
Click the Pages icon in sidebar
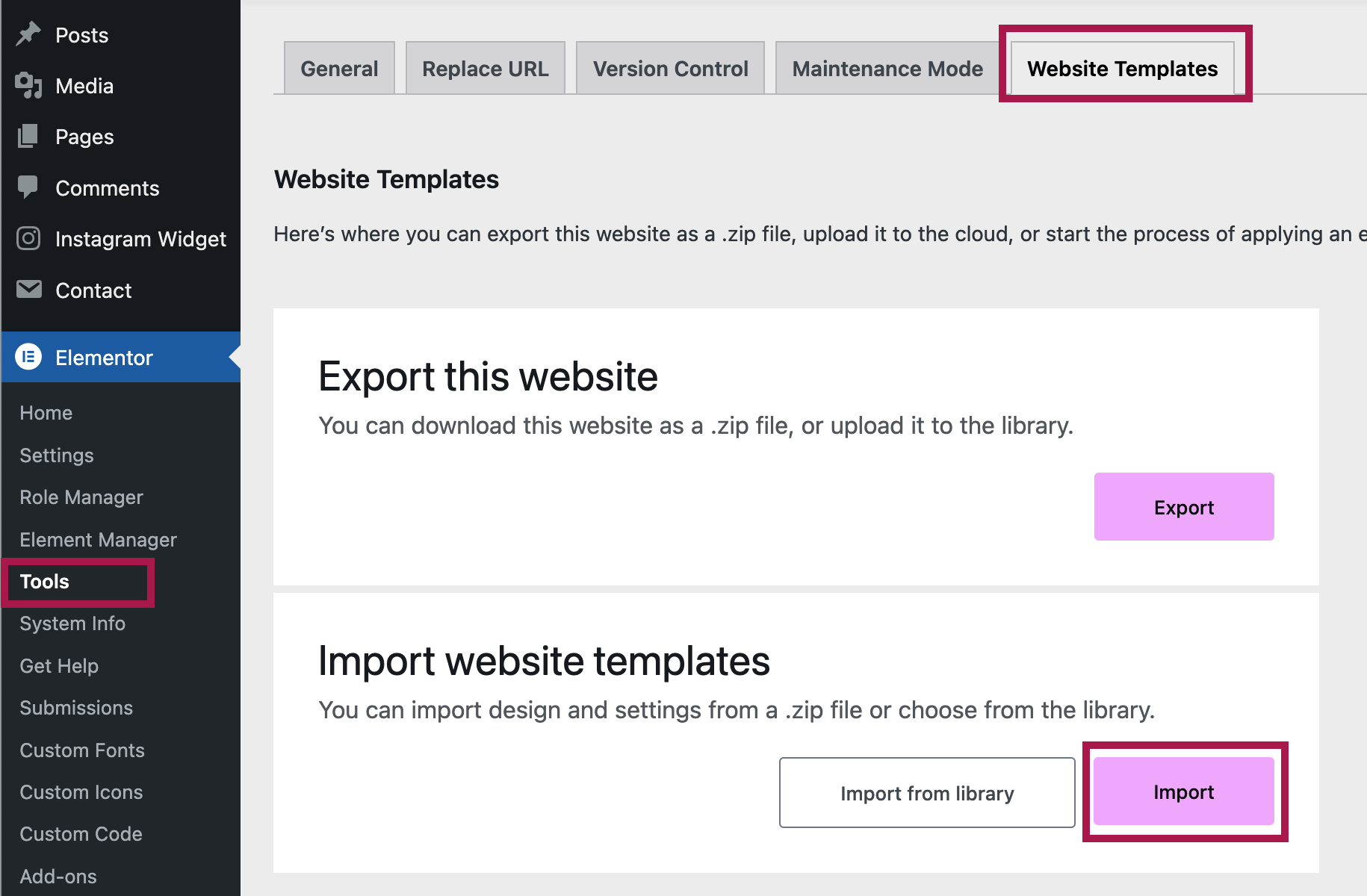pos(28,137)
